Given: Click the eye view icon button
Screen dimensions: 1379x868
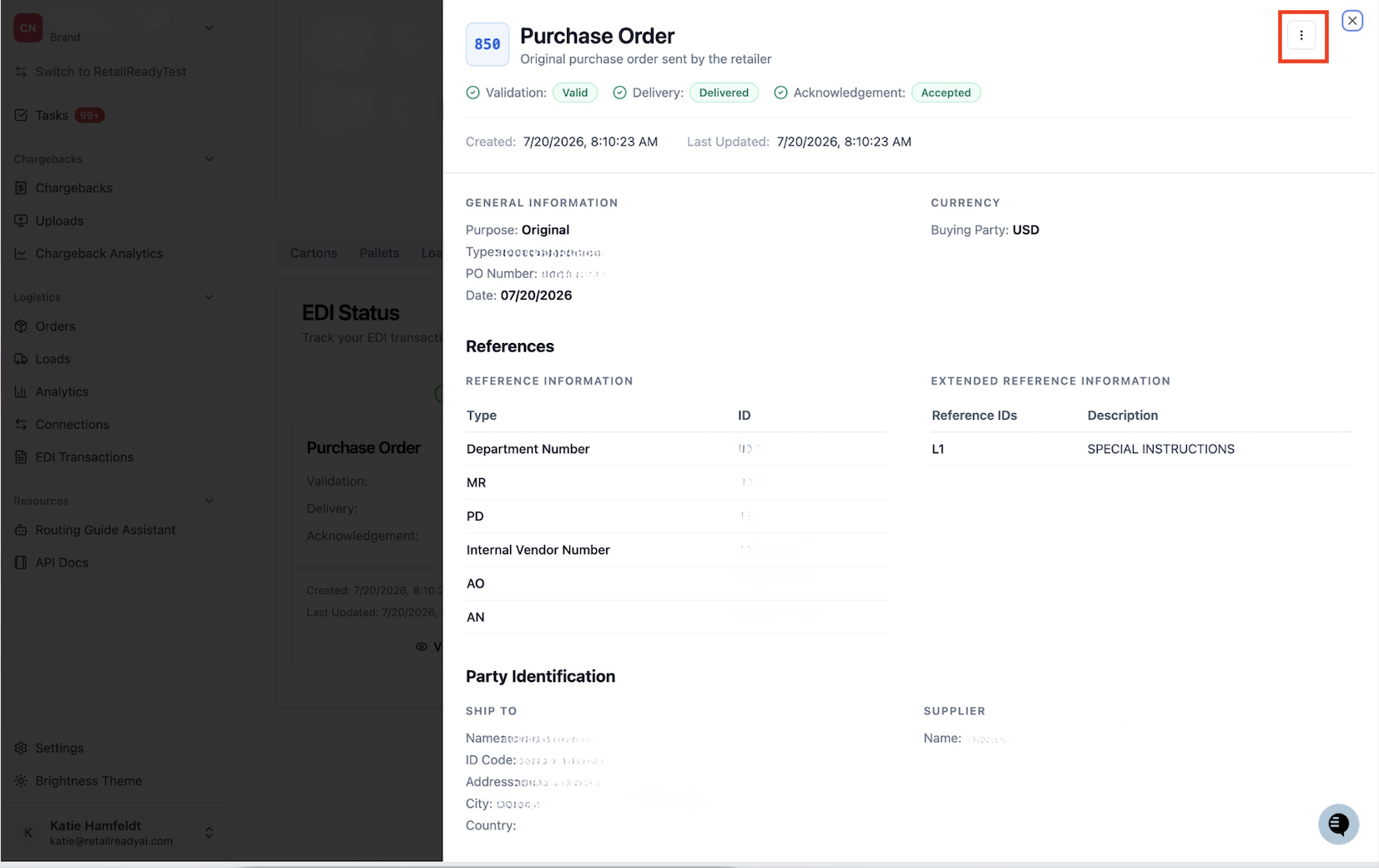Looking at the screenshot, I should coord(422,647).
